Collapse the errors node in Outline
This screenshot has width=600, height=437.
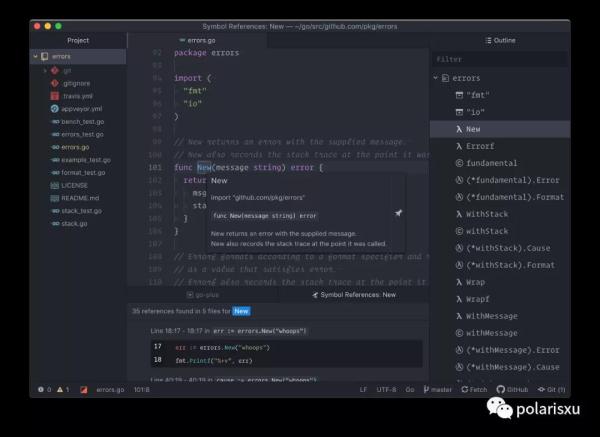click(435, 78)
